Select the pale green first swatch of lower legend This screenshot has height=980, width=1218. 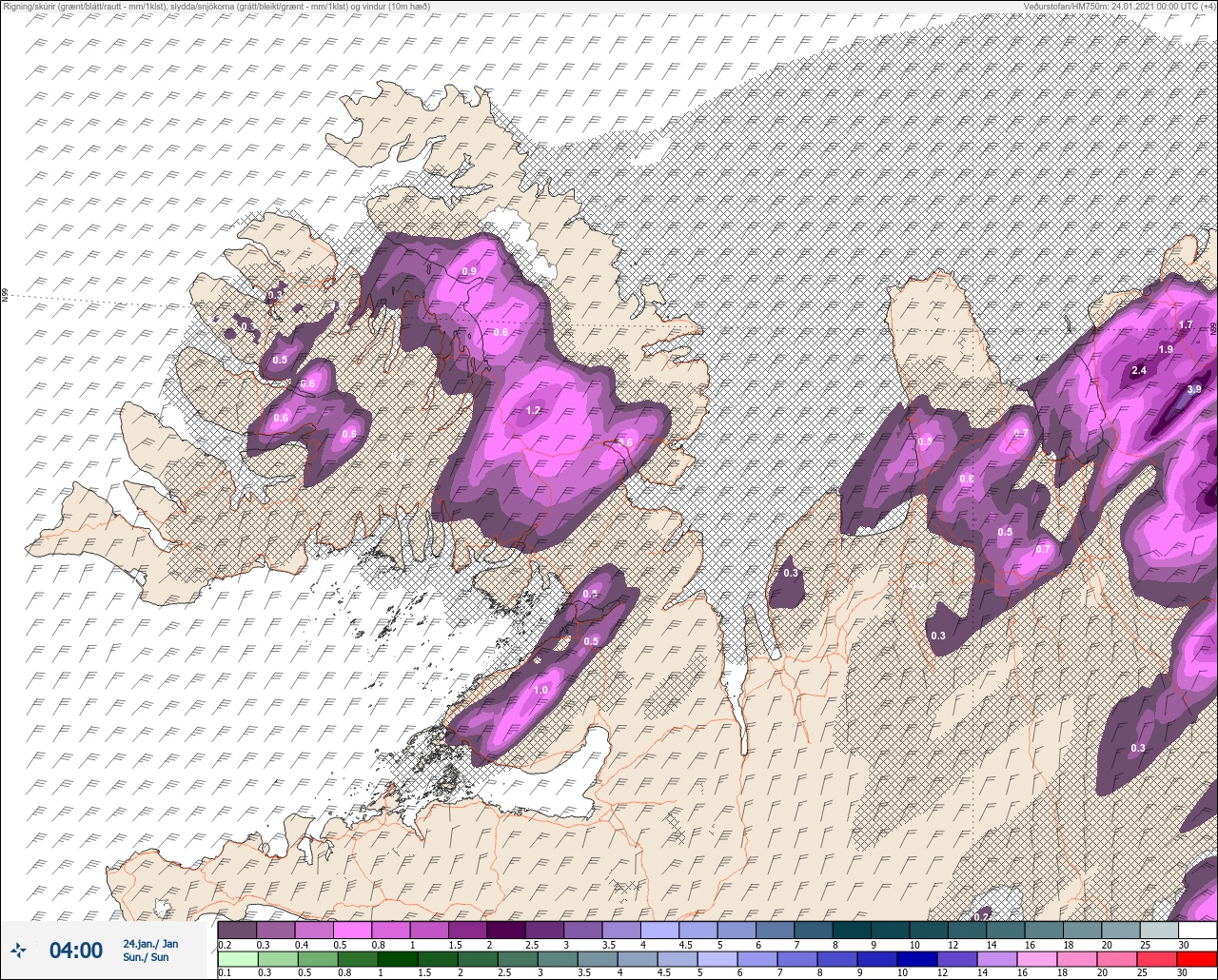coord(237,959)
